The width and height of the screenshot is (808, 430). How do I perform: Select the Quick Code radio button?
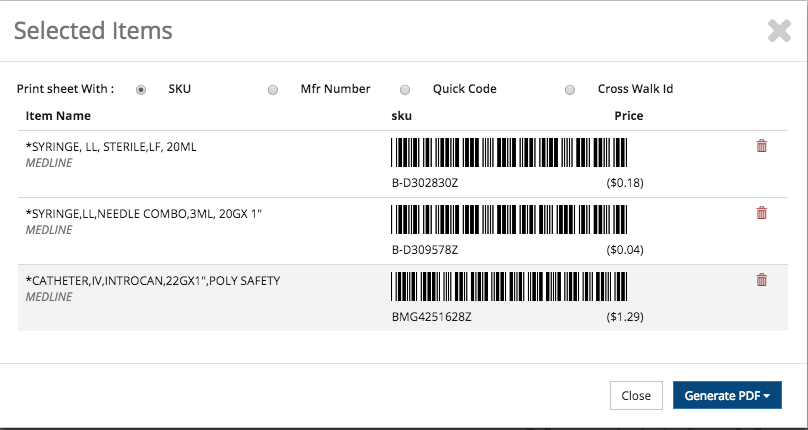click(405, 90)
